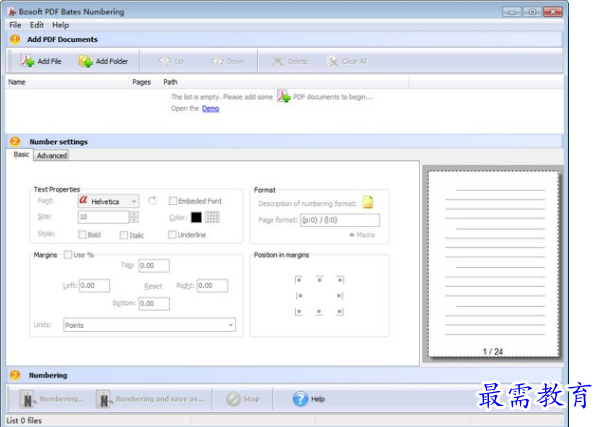Image resolution: width=600 pixels, height=427 pixels.
Task: Open the custom color grid icon
Action: tap(212, 217)
